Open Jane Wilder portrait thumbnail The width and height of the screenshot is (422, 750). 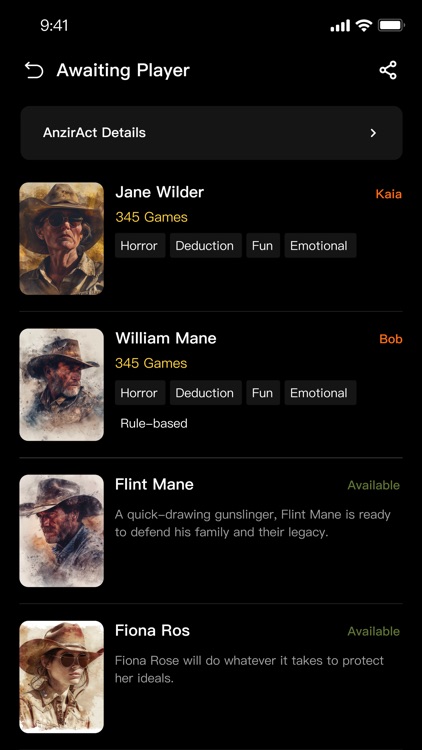coord(62,239)
